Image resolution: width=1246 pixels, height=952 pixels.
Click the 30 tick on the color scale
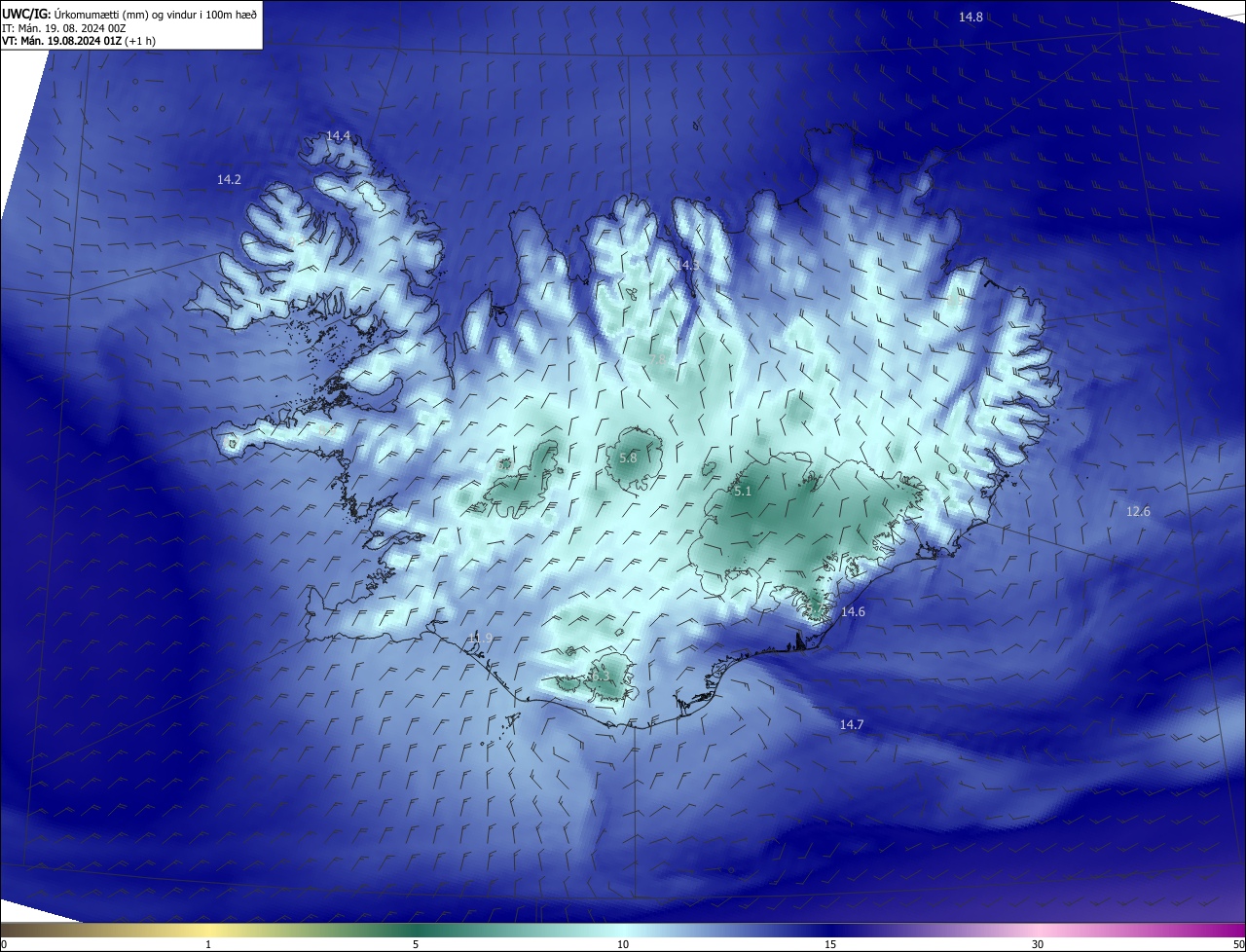click(1038, 944)
